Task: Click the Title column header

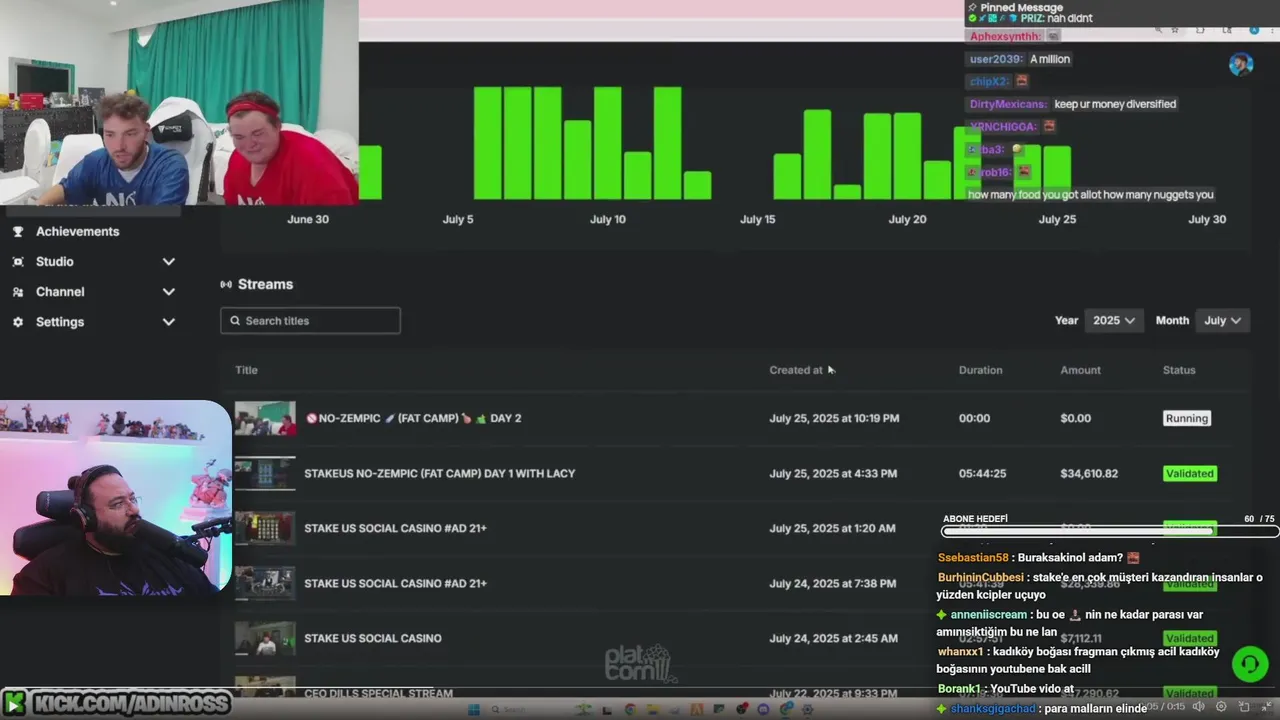Action: point(246,370)
